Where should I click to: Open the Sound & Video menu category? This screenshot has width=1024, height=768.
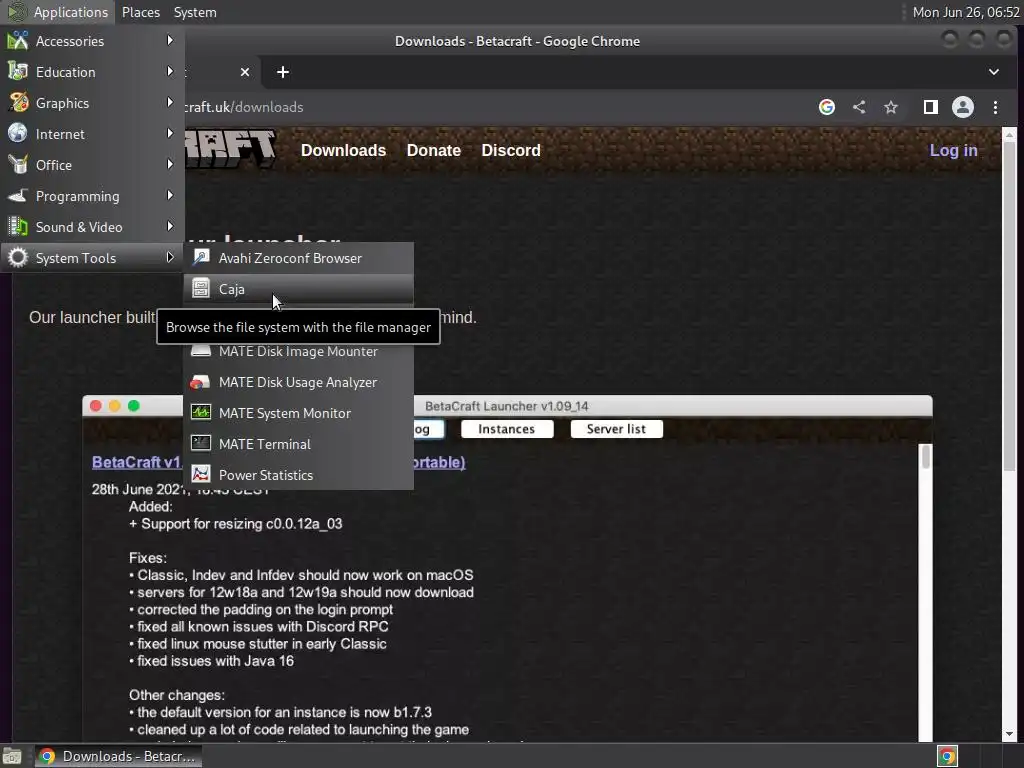click(x=92, y=227)
